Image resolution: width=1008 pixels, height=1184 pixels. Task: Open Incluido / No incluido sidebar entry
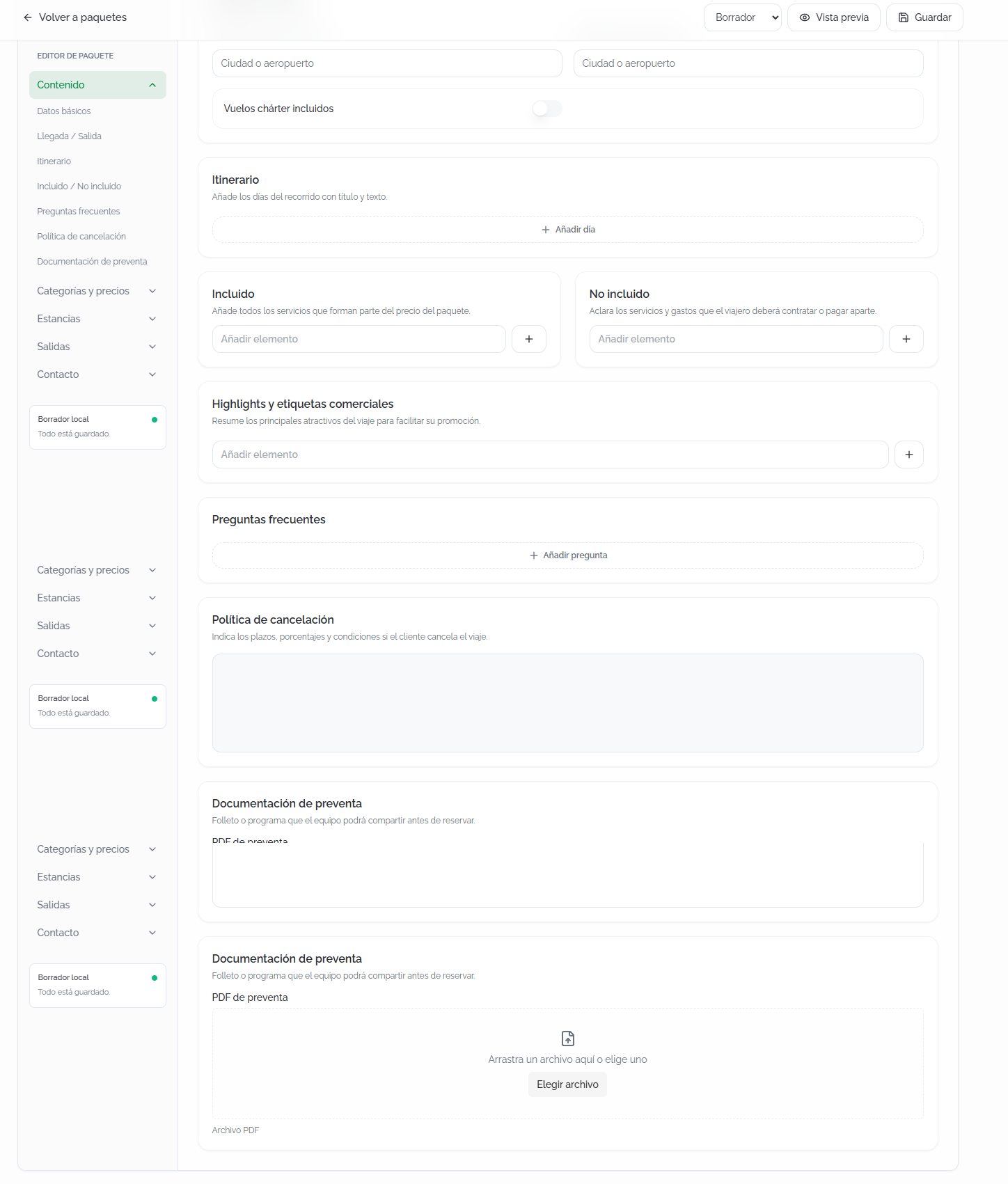(x=79, y=187)
